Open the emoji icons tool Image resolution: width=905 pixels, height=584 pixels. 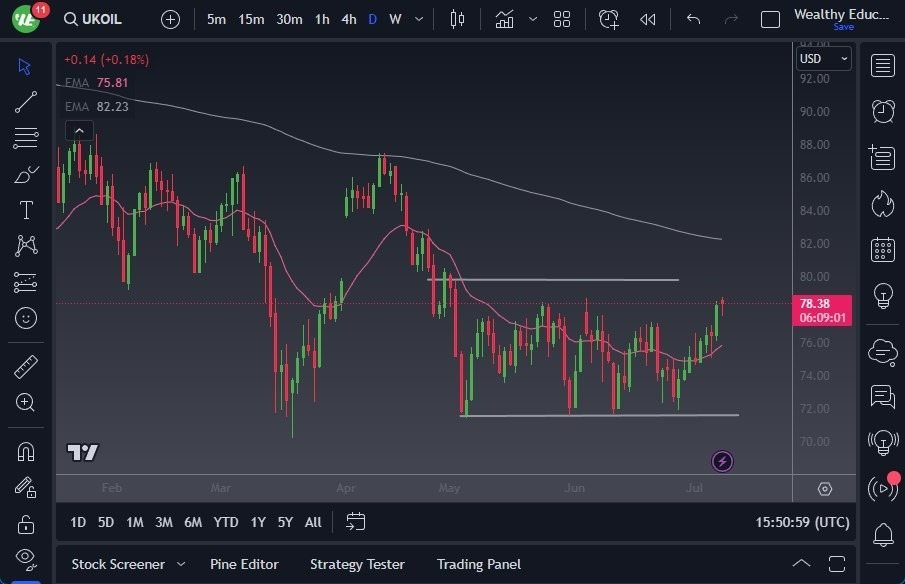(26, 318)
